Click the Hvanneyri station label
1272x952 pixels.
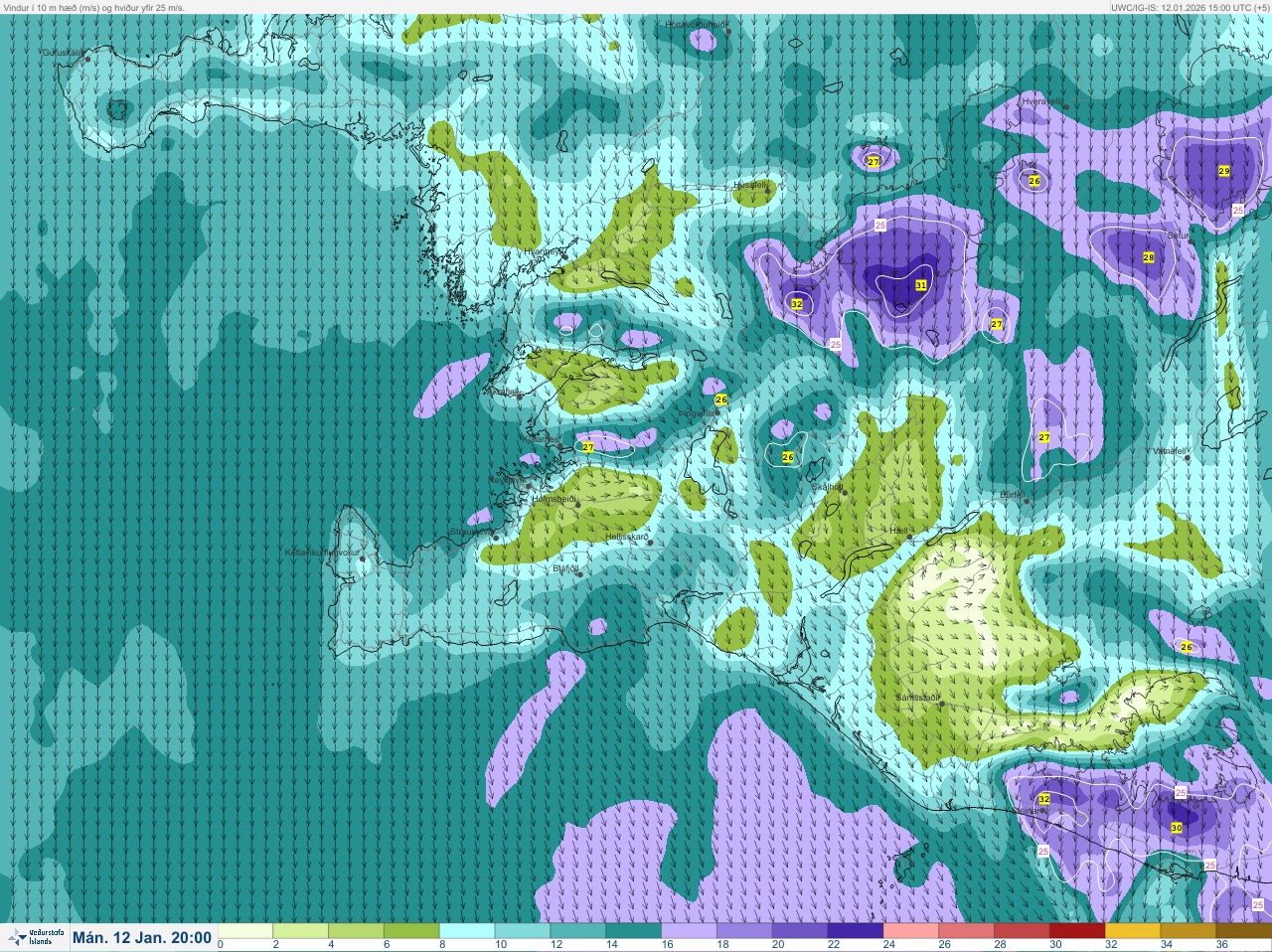point(545,251)
